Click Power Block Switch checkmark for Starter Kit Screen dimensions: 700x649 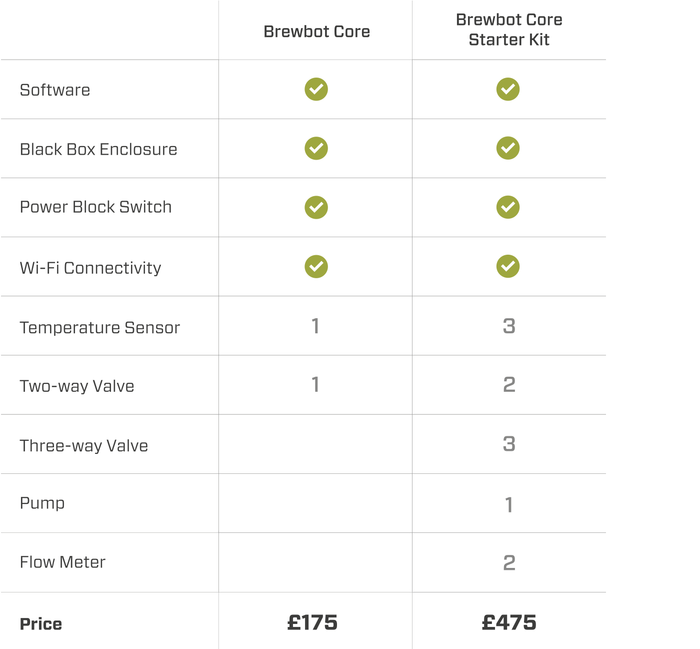508,207
